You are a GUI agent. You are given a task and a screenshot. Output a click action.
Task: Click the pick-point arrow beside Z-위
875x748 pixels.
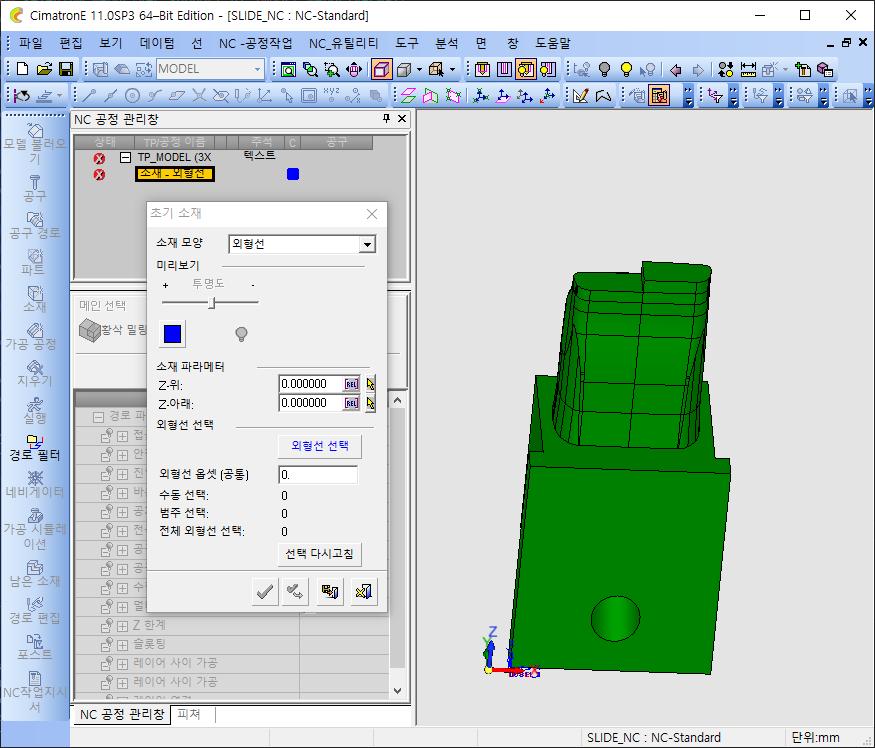pyautogui.click(x=370, y=384)
